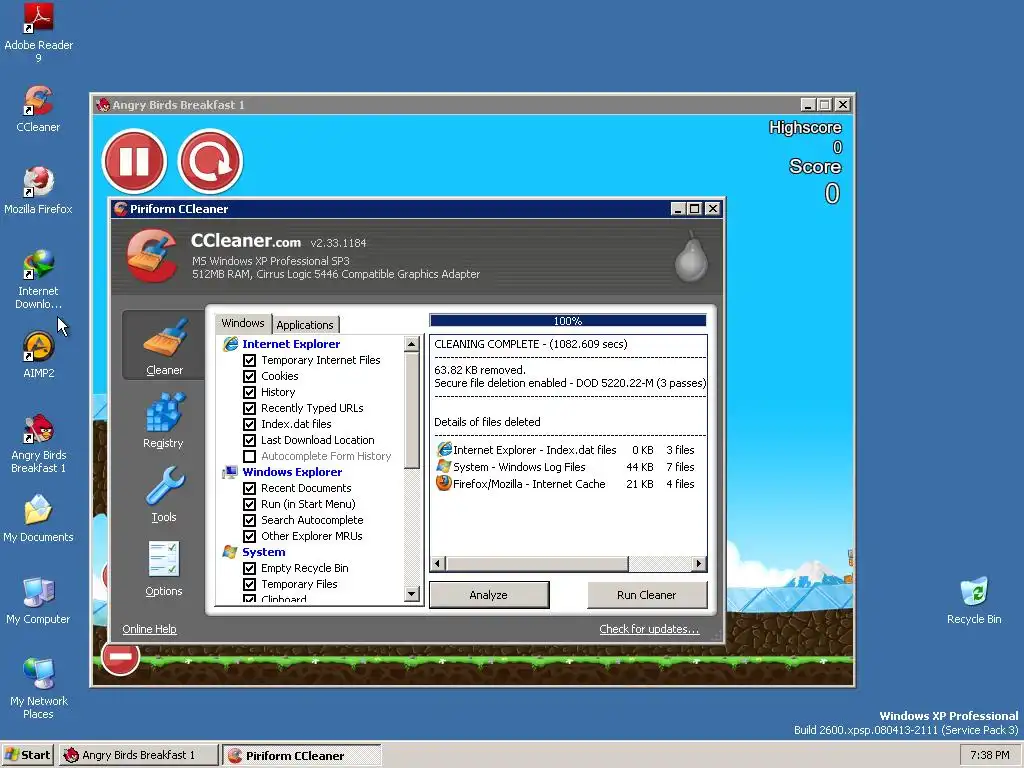
Task: Click the checklist scroll up arrow
Action: click(x=411, y=344)
